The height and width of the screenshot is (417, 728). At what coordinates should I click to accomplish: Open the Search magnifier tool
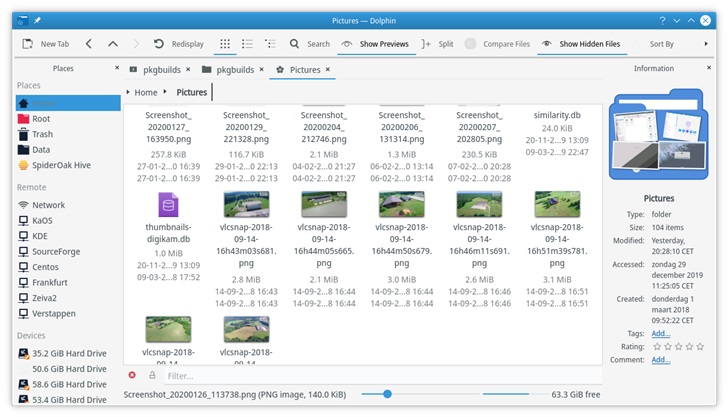[294, 44]
